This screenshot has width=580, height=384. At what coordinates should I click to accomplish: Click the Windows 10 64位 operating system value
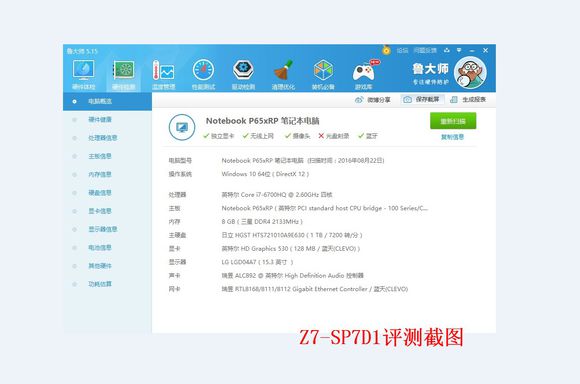tap(265, 174)
